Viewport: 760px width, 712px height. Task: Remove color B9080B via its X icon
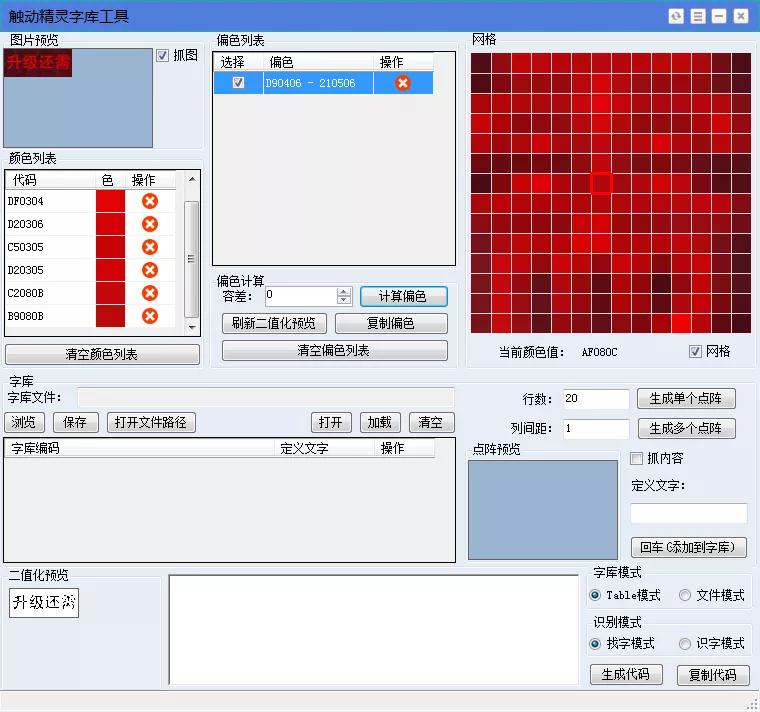click(150, 316)
